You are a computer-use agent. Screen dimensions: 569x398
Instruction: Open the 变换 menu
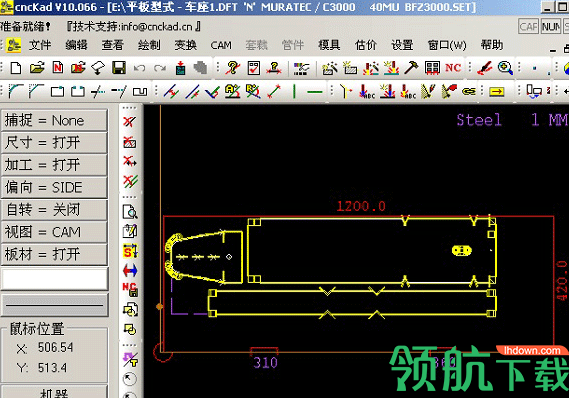(x=185, y=45)
